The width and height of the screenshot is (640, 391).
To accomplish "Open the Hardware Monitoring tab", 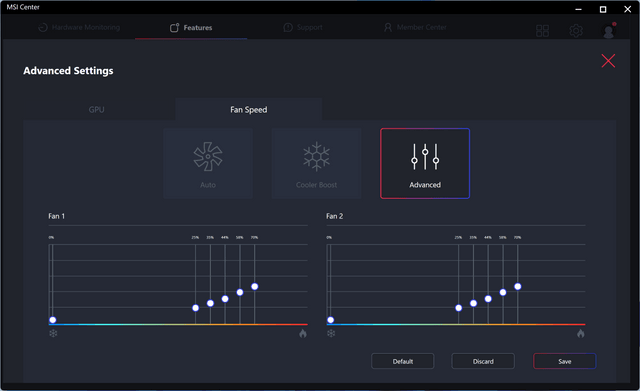I will (79, 27).
